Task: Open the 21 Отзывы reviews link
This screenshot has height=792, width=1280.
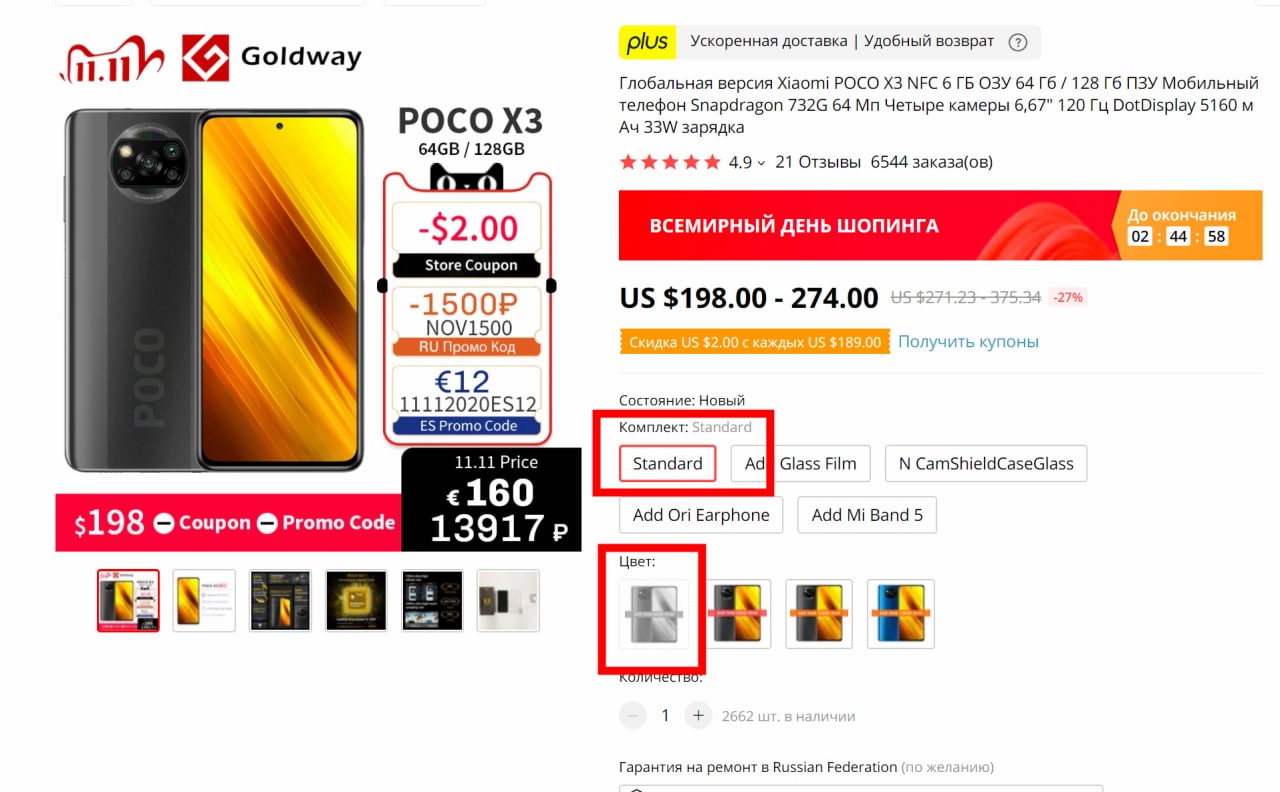Action: [x=818, y=162]
